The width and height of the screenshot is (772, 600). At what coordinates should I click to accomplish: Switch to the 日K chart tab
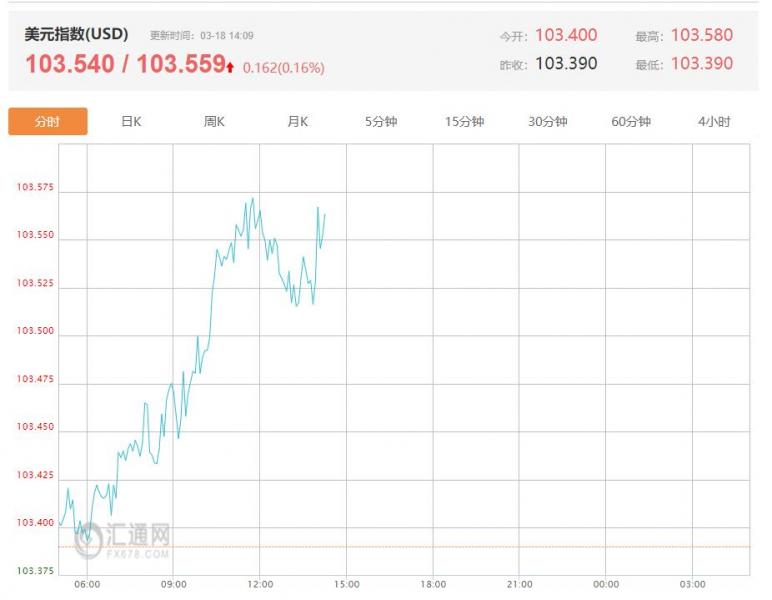point(131,122)
